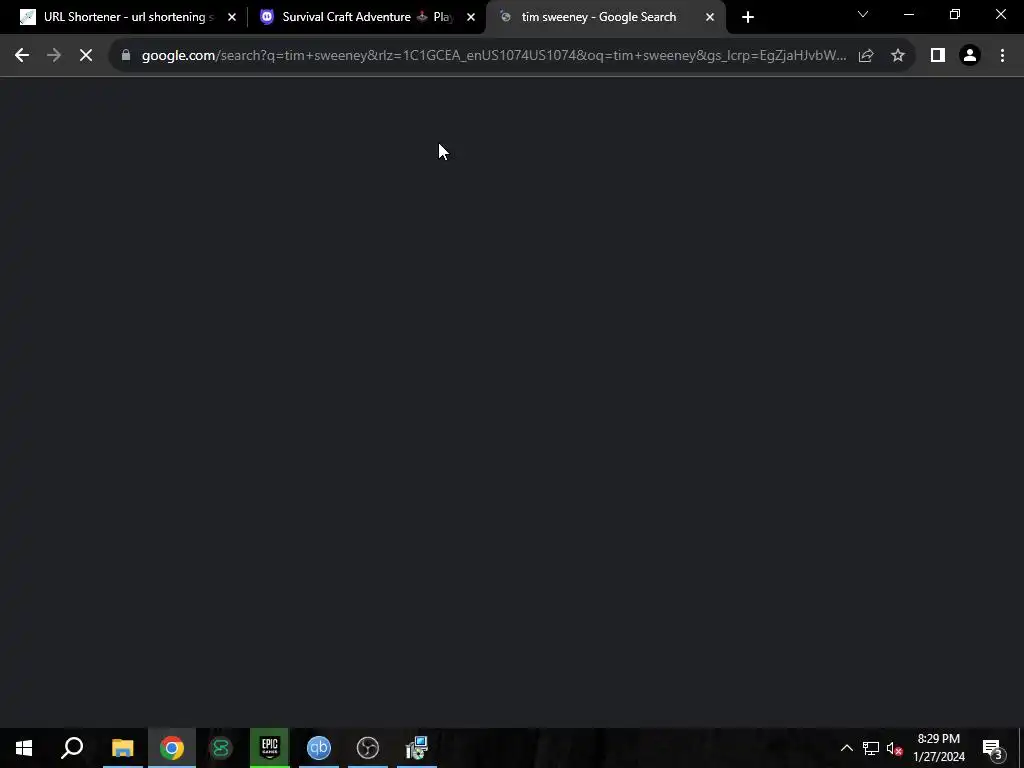Focus the google.com address bar
This screenshot has height=768, width=1024.
click(493, 56)
